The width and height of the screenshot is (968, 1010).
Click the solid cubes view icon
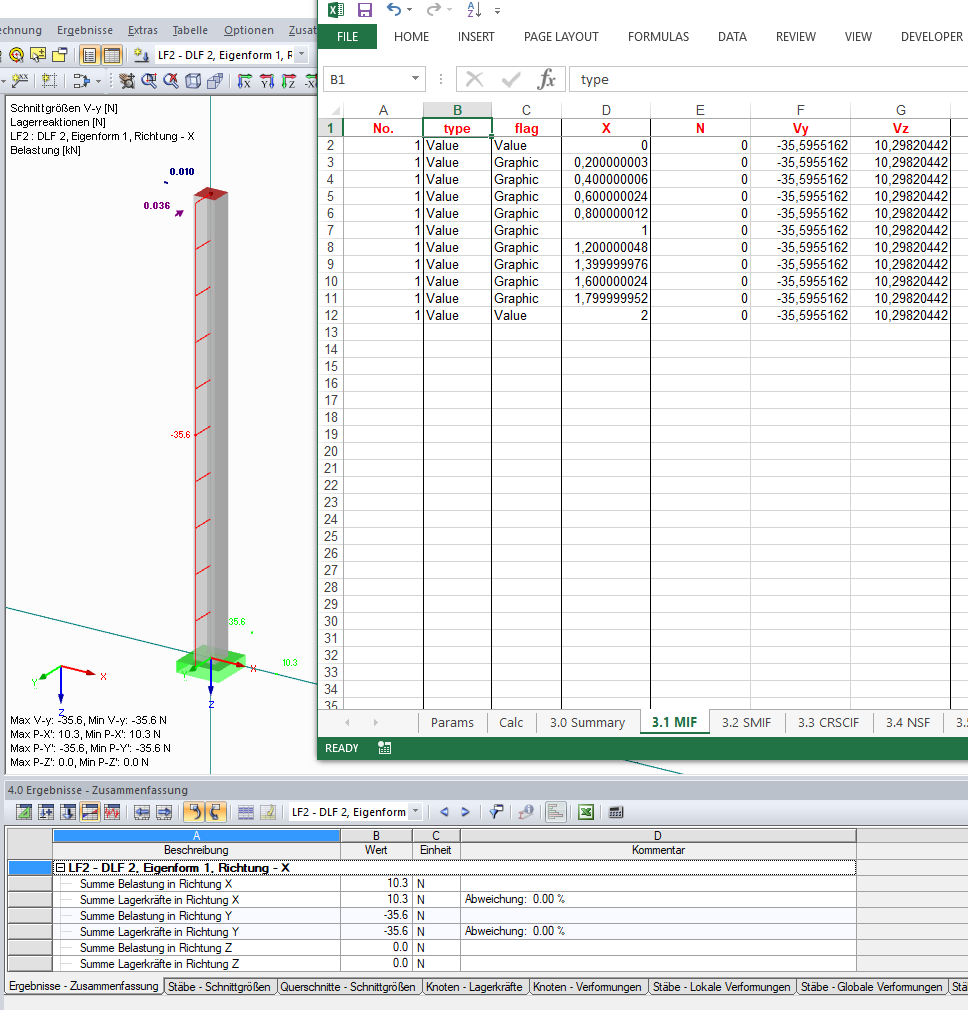[214, 81]
